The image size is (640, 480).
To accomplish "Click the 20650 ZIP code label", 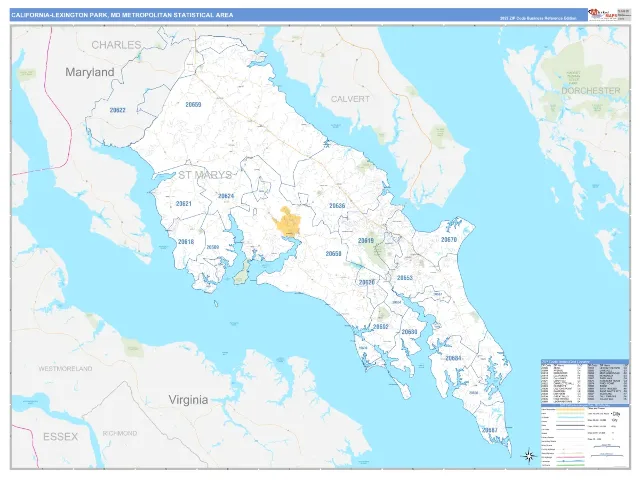I will [333, 253].
